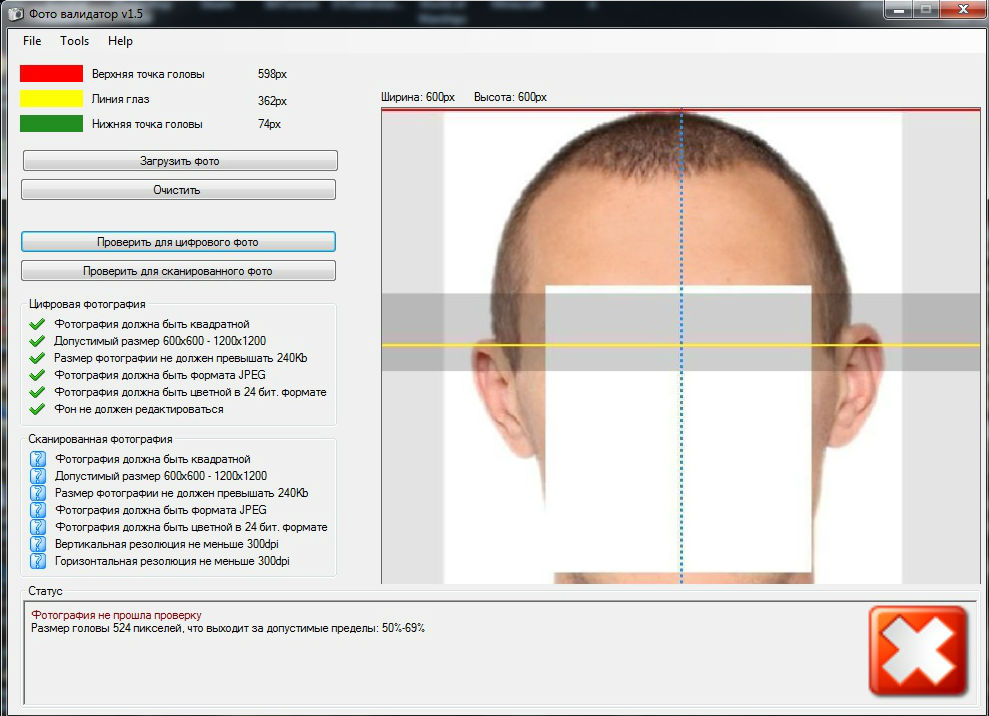The height and width of the screenshot is (716, 989).
Task: Click the large red X failure icon
Action: (x=918, y=651)
